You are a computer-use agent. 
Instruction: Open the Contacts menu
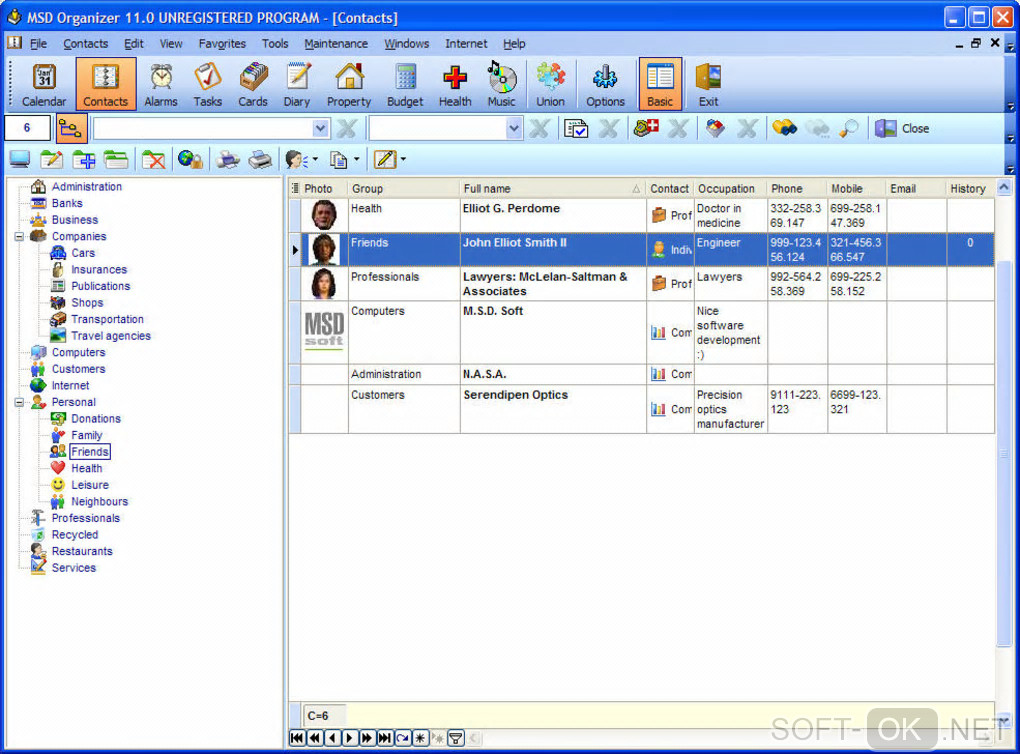point(85,44)
